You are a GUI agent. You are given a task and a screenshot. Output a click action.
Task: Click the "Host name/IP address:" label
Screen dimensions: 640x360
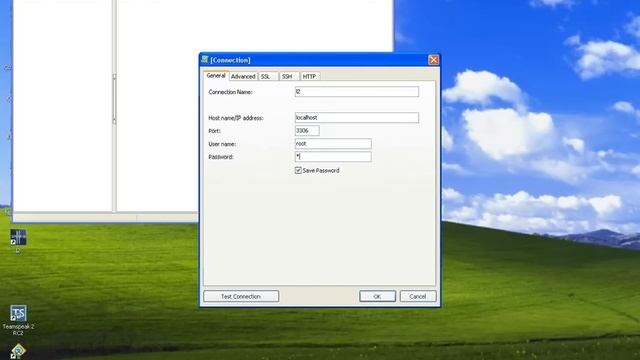236,118
